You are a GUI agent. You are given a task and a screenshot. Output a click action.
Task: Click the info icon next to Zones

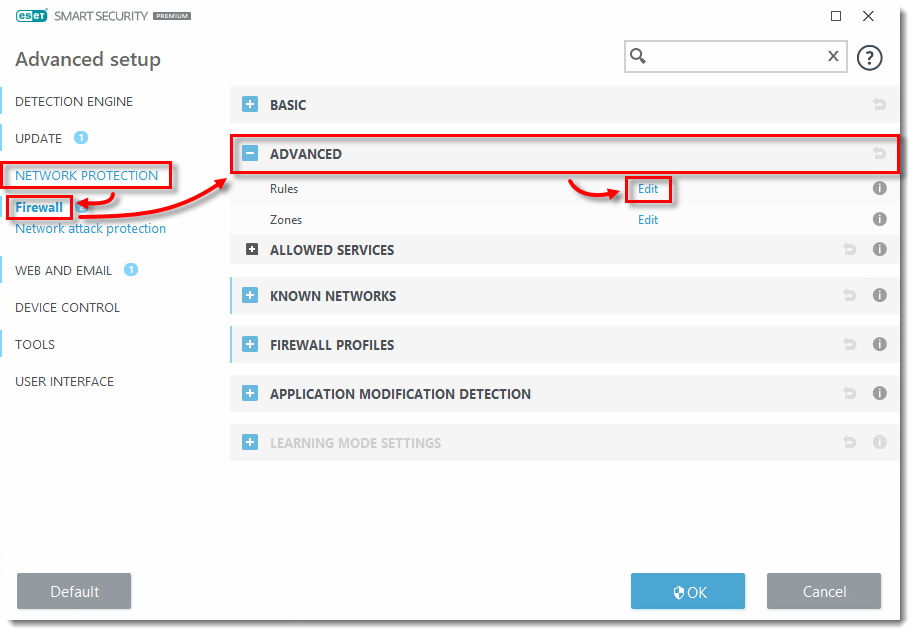[x=880, y=219]
